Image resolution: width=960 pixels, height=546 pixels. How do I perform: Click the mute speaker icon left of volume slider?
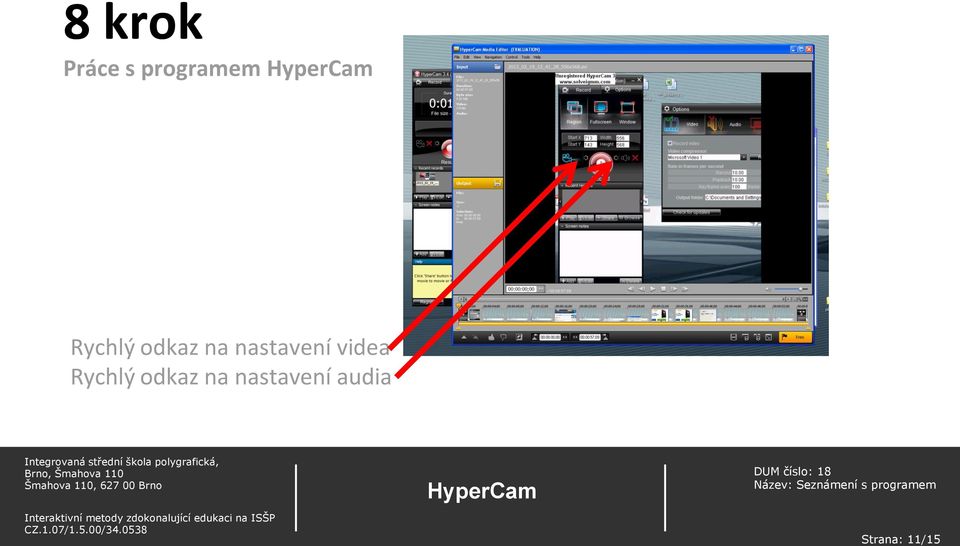pos(768,289)
